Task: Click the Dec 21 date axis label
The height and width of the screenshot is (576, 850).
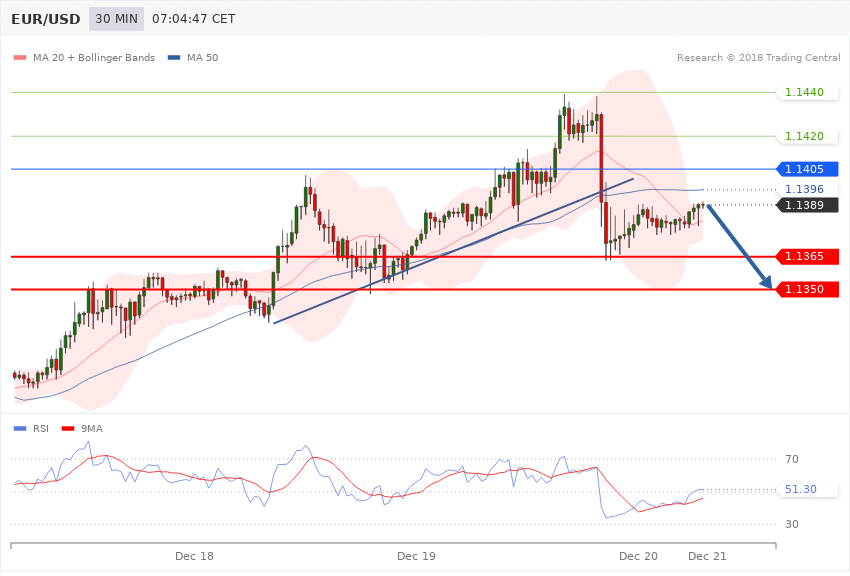Action: [707, 556]
